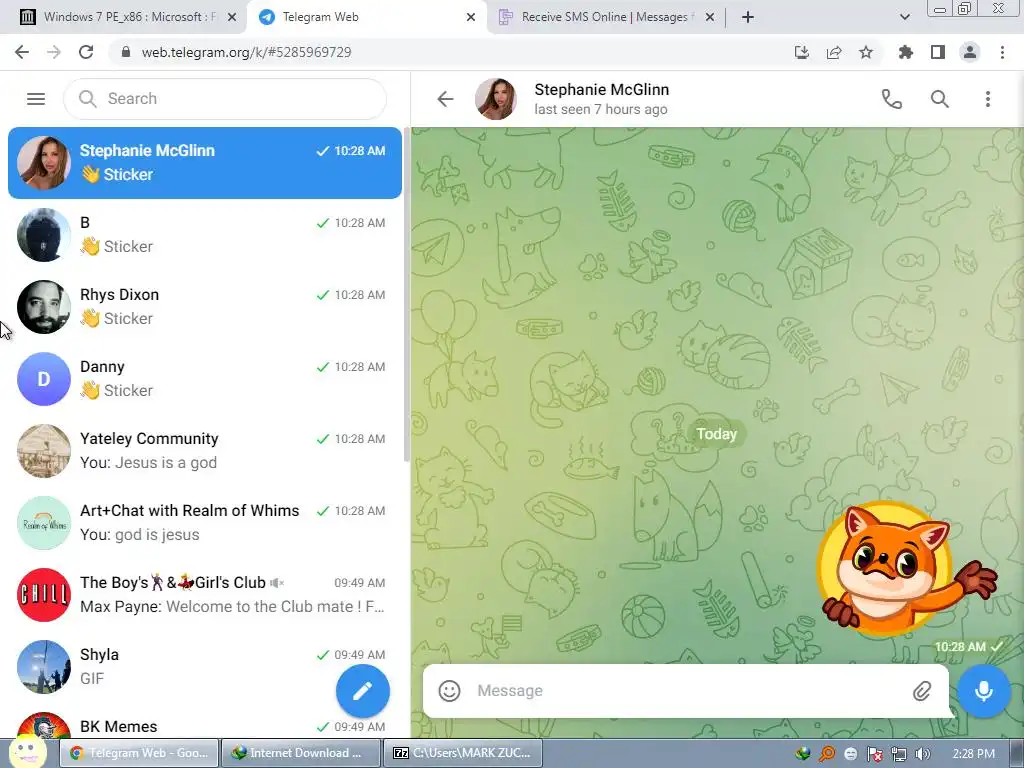View site info via padlock icon
Screen dimensions: 1024x768
point(126,52)
